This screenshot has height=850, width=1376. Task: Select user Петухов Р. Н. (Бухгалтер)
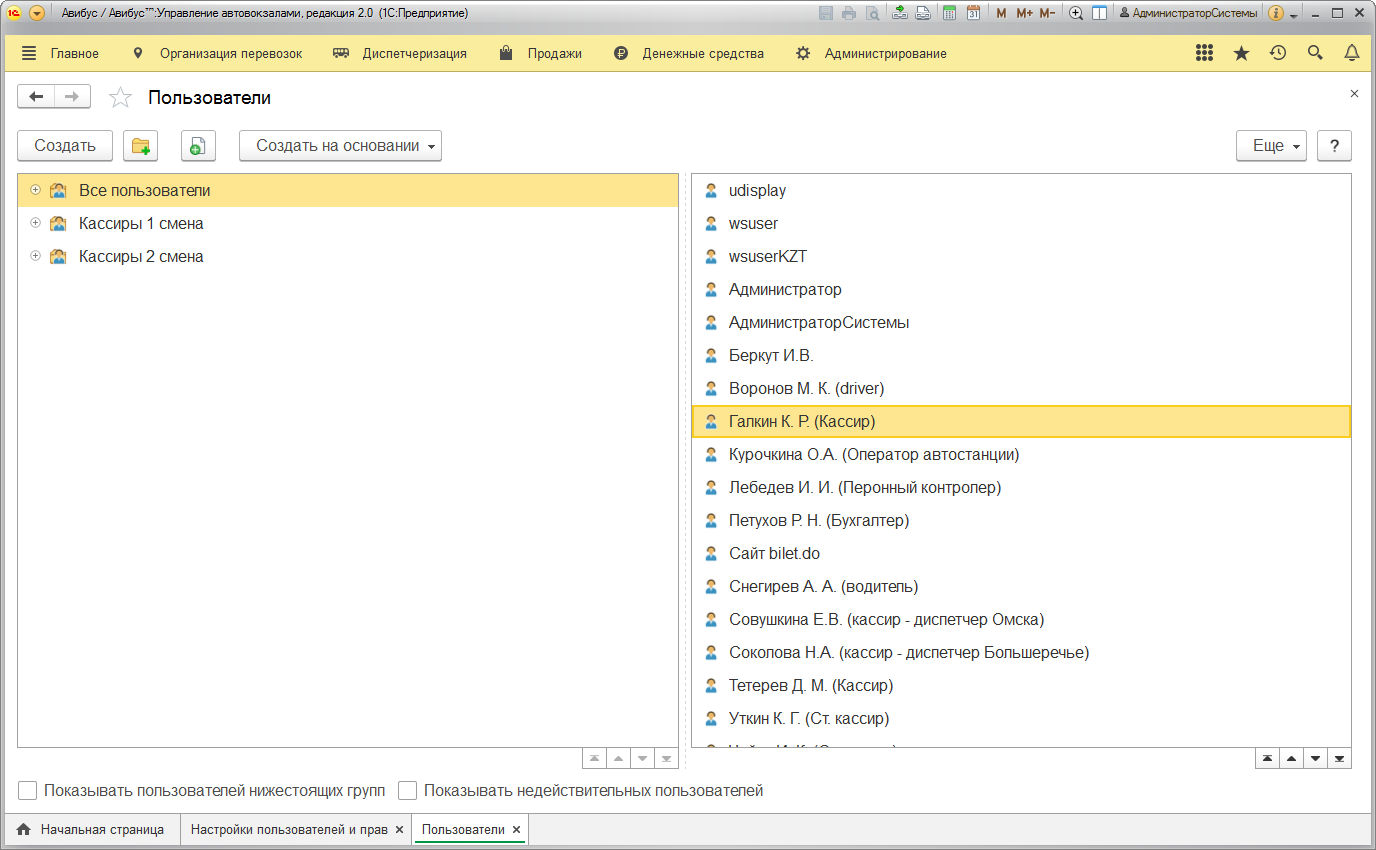coord(818,520)
